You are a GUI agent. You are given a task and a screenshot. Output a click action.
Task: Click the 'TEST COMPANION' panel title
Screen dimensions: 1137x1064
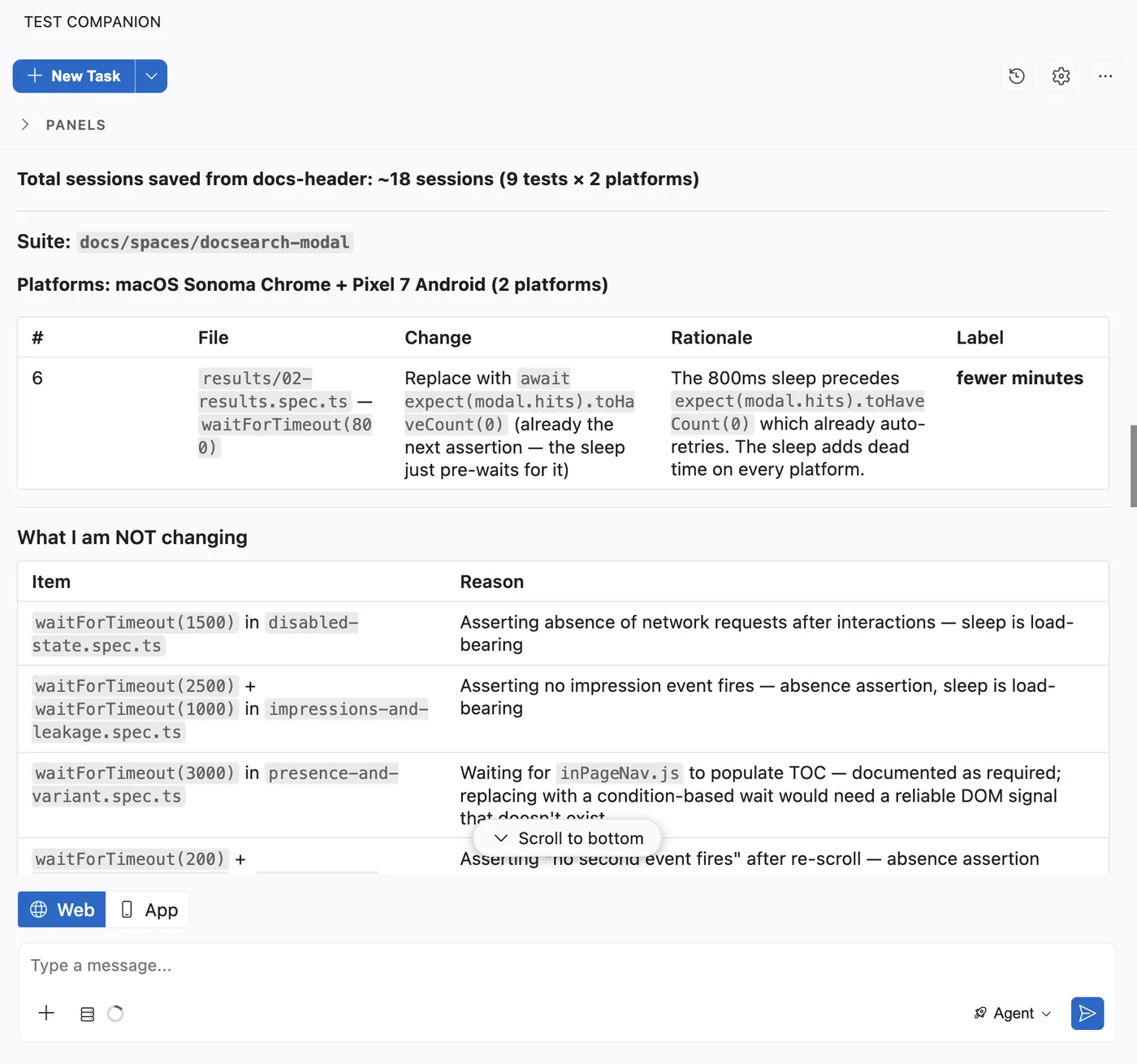(x=93, y=22)
